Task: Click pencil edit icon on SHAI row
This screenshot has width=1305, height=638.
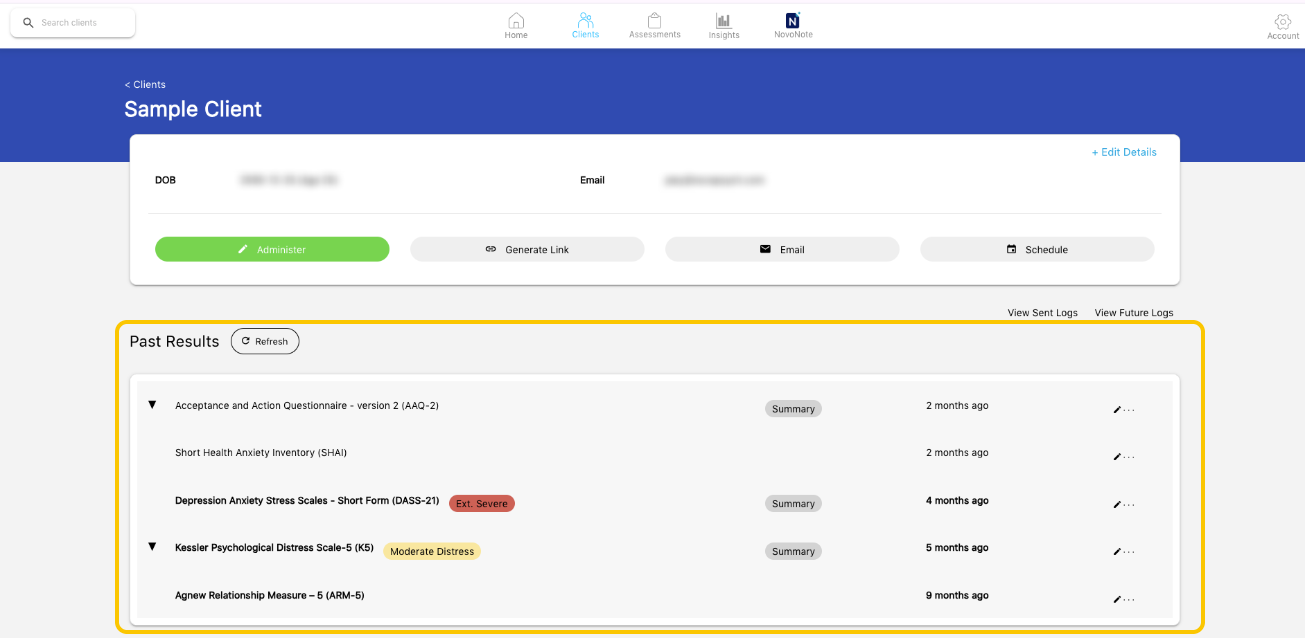Action: [x=1117, y=457]
